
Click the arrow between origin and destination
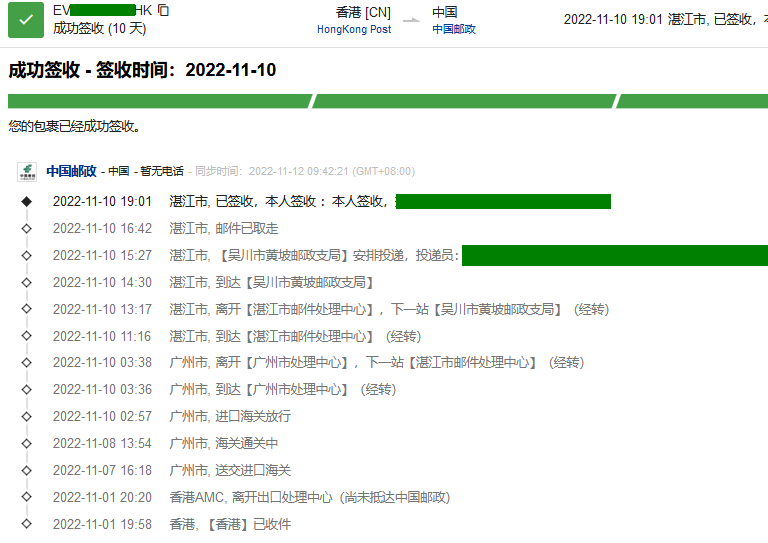pyautogui.click(x=412, y=19)
